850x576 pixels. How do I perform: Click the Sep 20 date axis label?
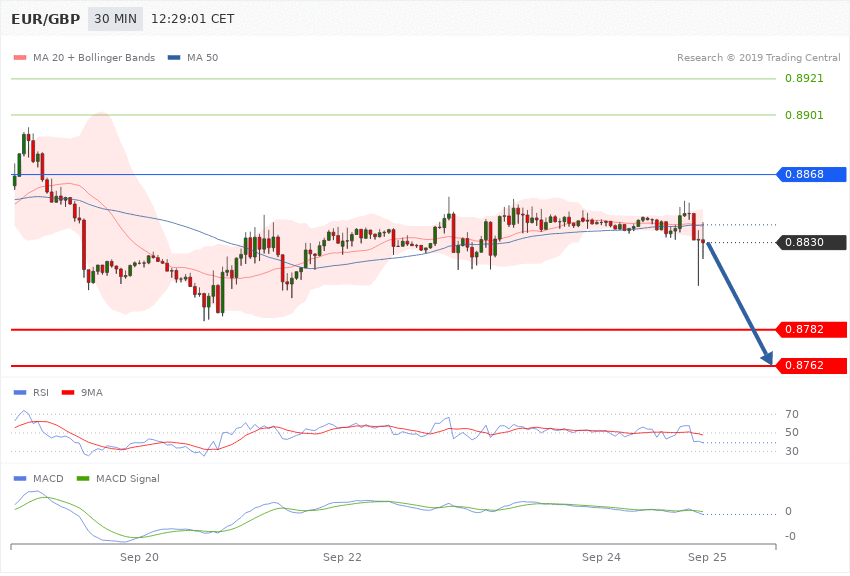139,557
